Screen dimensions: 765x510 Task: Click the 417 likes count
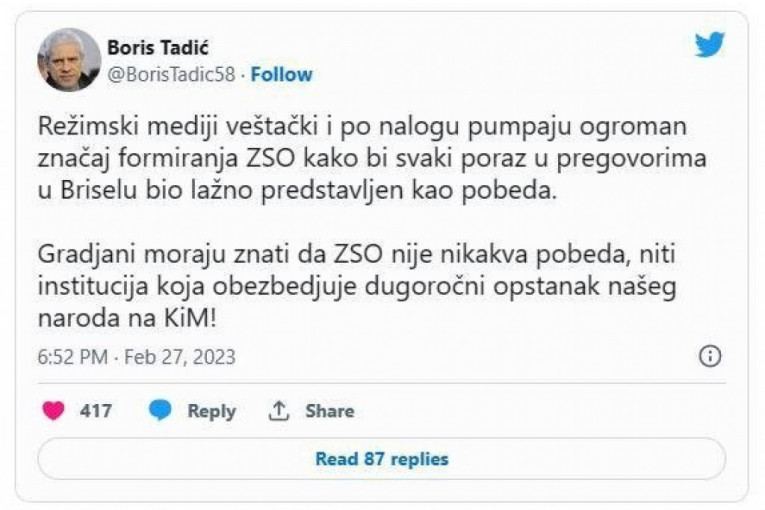(96, 411)
